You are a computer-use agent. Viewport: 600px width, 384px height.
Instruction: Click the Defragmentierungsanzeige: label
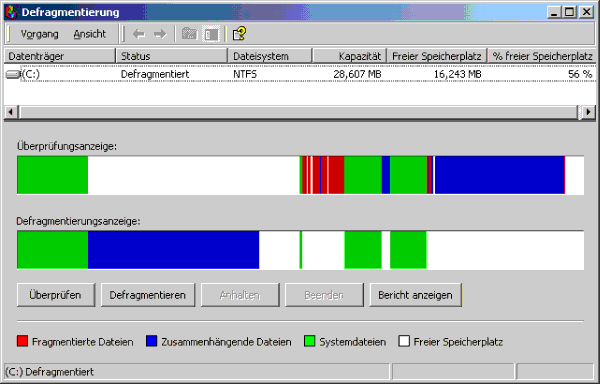78,221
